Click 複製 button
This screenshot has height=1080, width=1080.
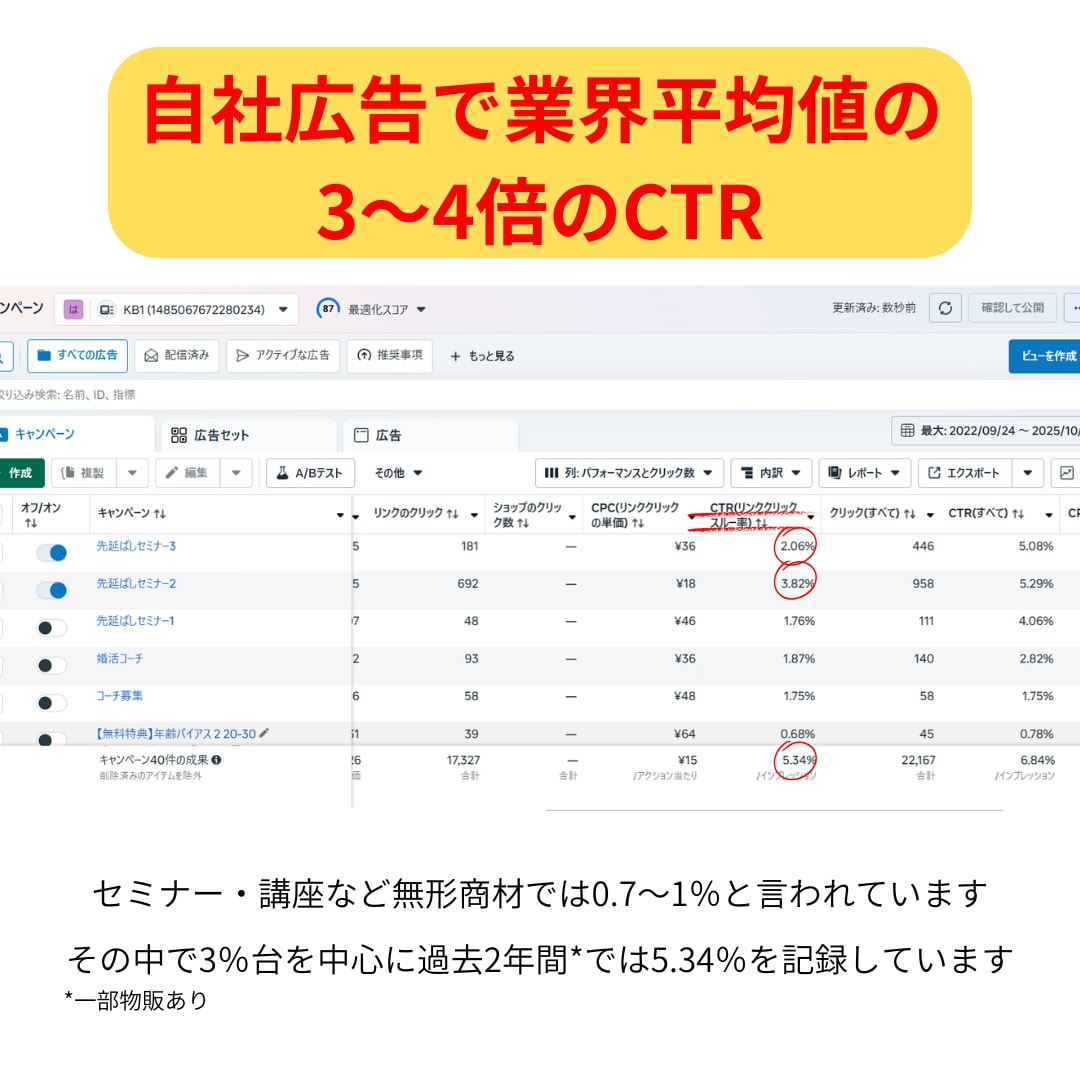coord(84,472)
